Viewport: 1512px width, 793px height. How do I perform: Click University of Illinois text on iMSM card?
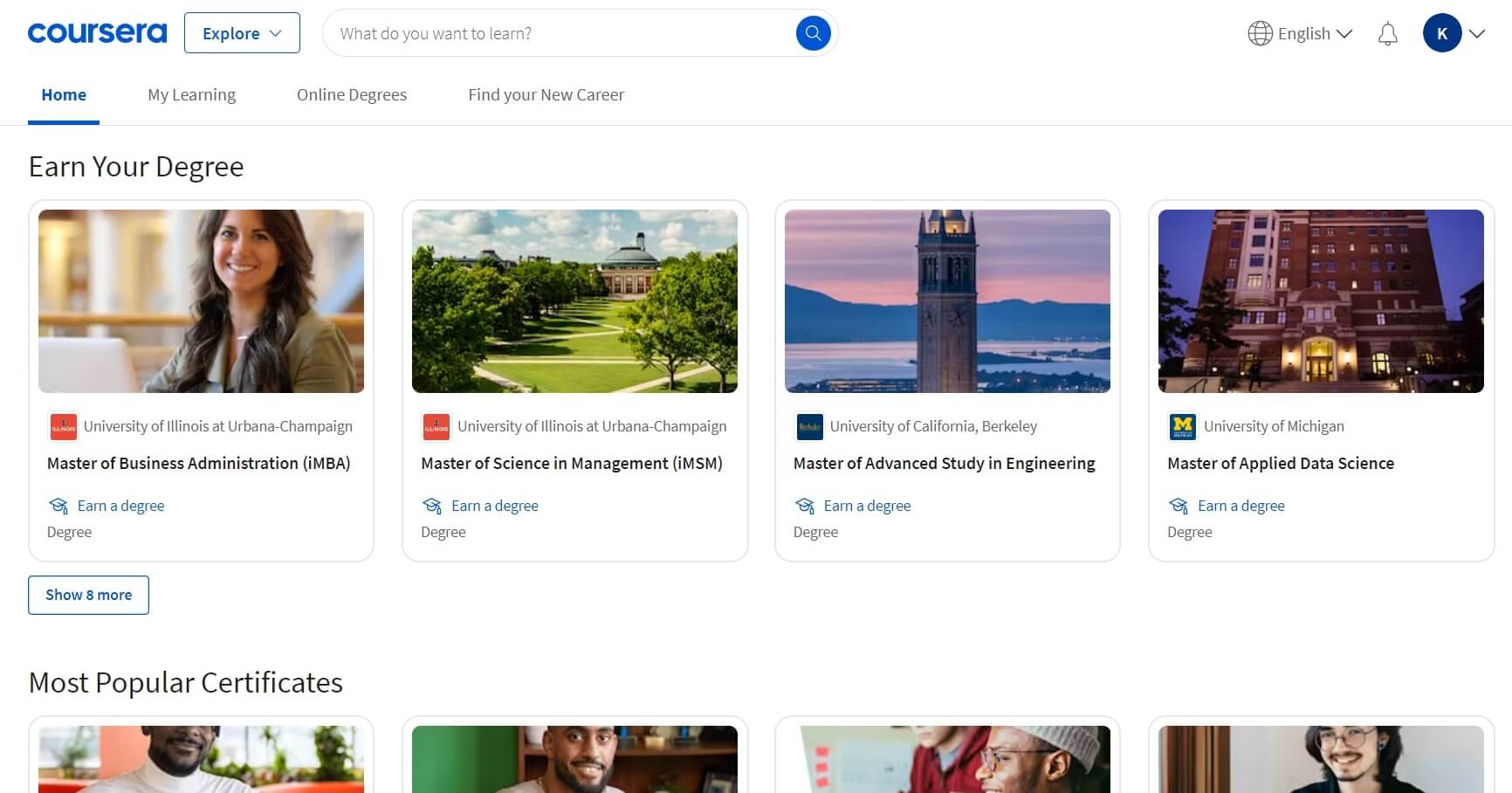click(x=592, y=426)
